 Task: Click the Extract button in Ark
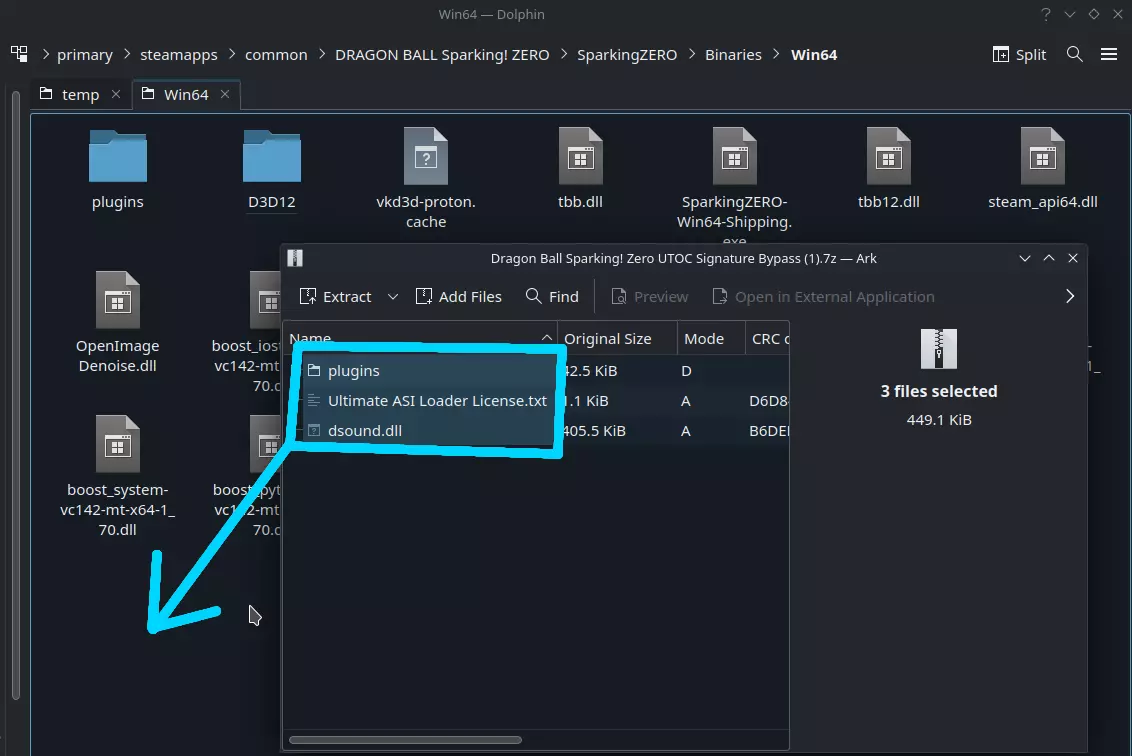336,297
